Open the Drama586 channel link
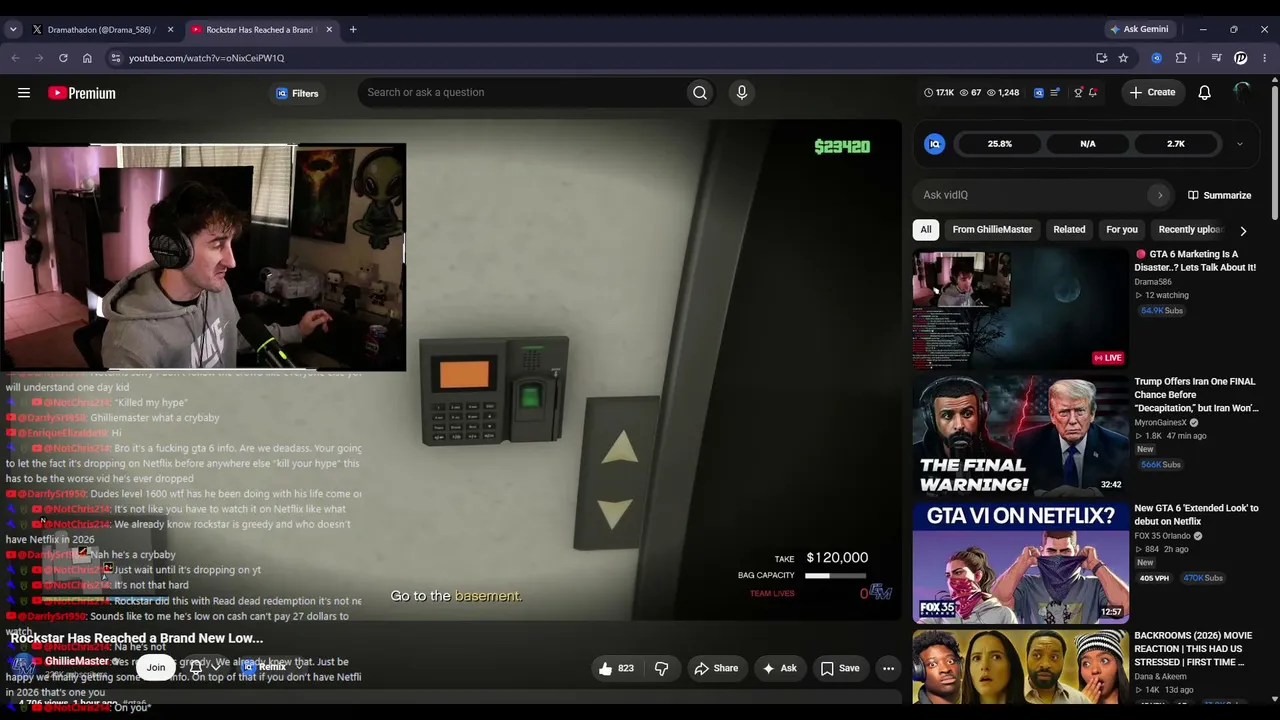The height and width of the screenshot is (720, 1280). (x=1153, y=282)
